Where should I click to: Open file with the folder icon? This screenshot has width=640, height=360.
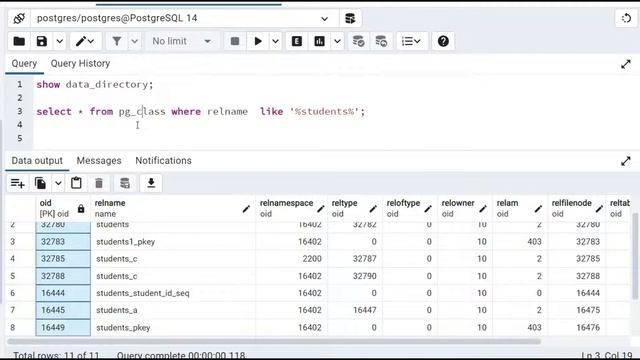19,41
